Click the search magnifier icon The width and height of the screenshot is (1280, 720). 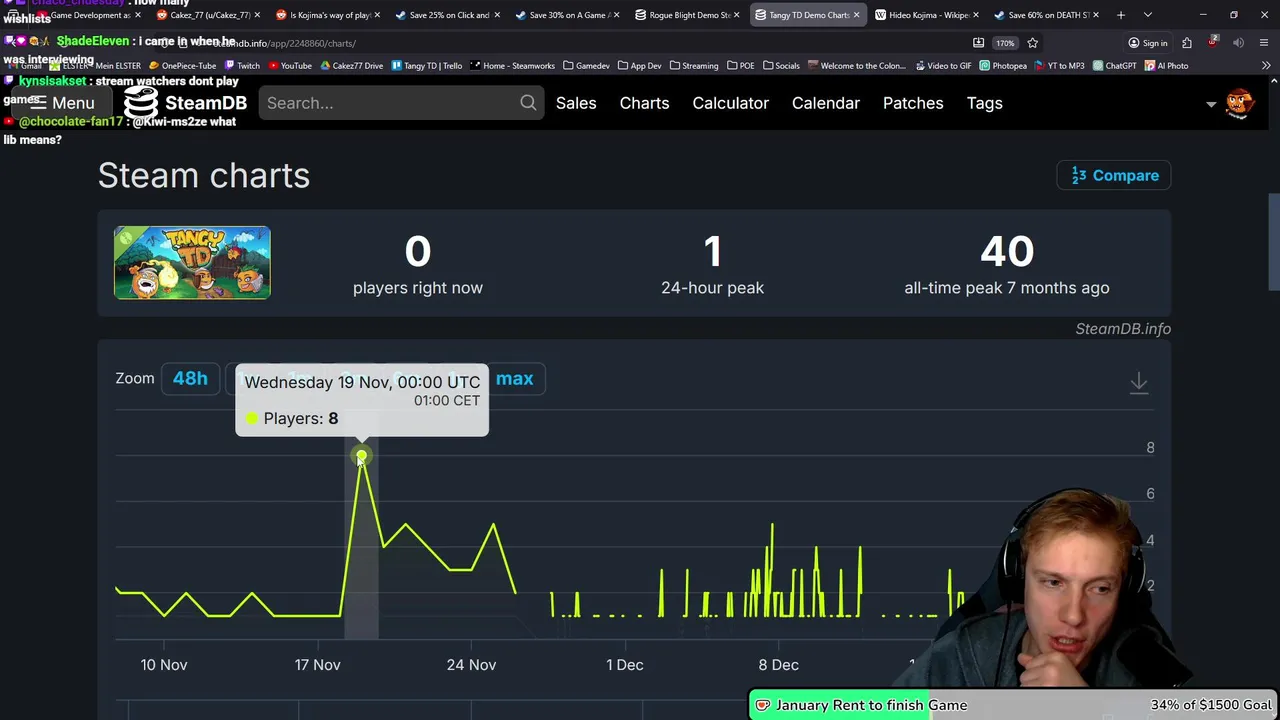[x=528, y=103]
